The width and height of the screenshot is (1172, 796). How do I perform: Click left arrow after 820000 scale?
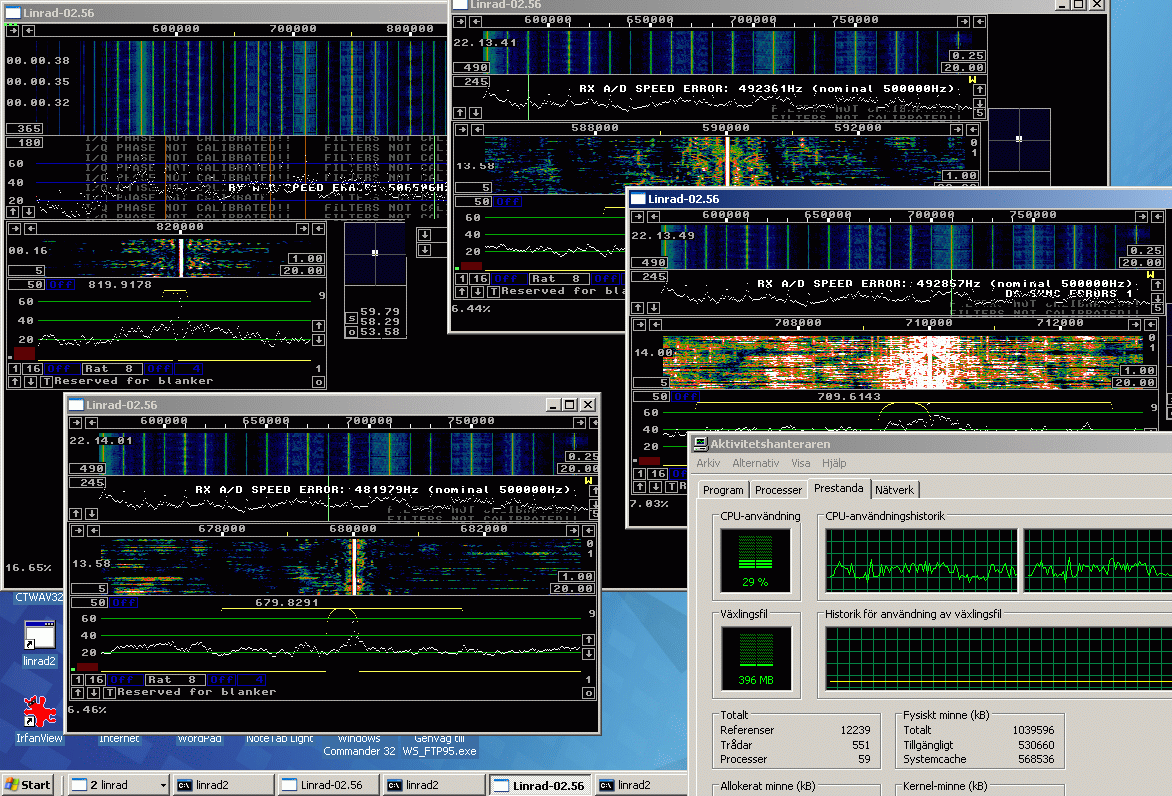coord(318,228)
